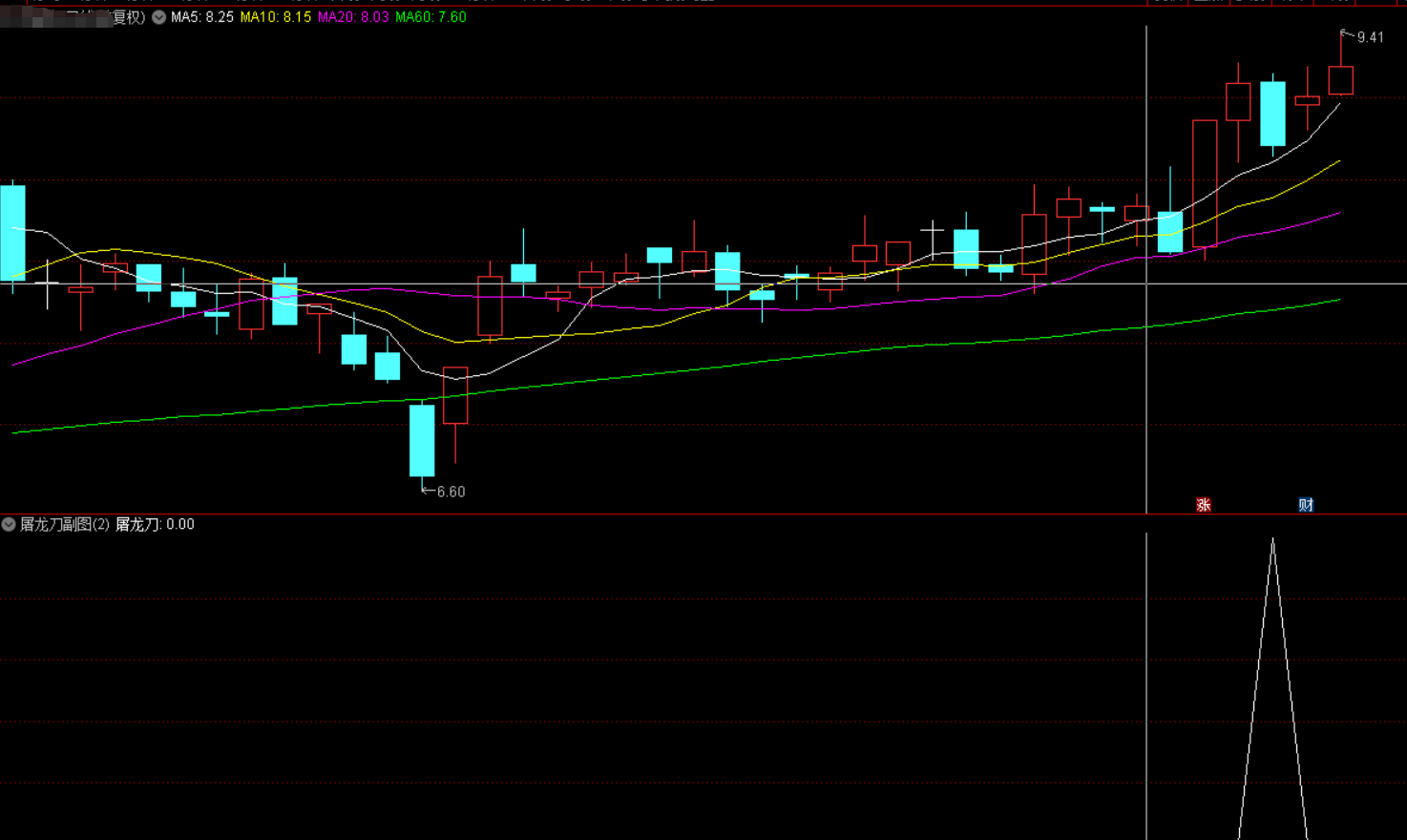Select the MA5: 8.25 indicator label
The image size is (1407, 840).
(202, 17)
